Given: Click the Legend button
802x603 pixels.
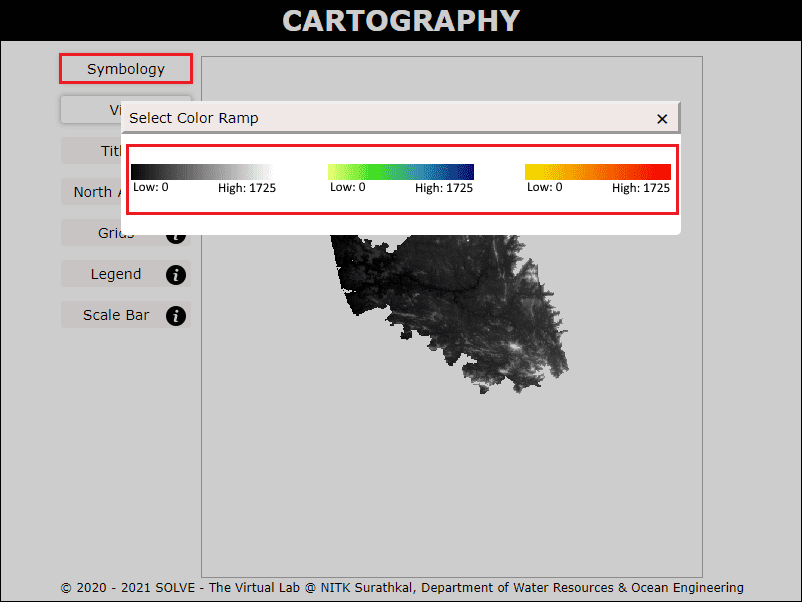Looking at the screenshot, I should pos(115,274).
